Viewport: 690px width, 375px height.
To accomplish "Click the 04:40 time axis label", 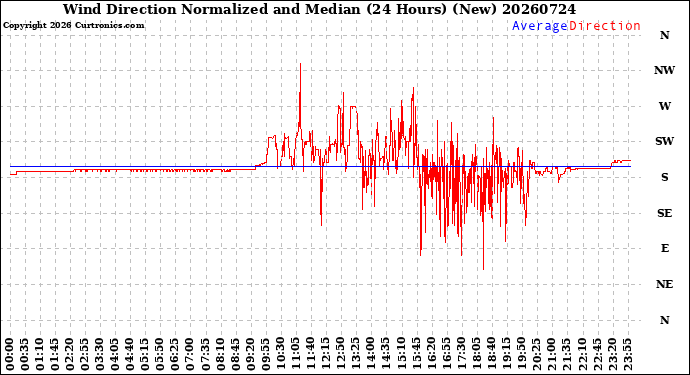I will click(130, 354).
